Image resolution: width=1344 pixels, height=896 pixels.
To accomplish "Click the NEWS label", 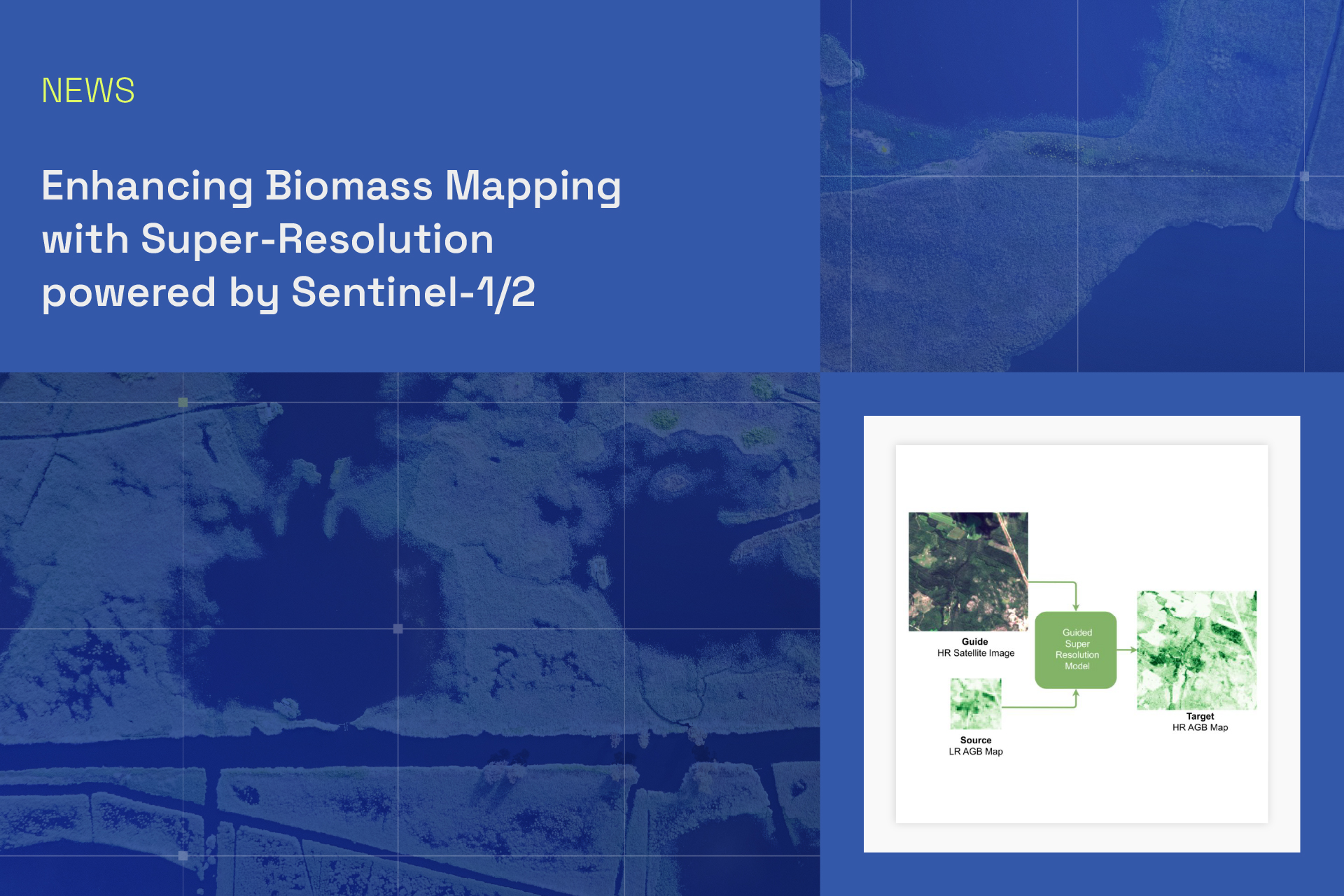I will [x=88, y=91].
